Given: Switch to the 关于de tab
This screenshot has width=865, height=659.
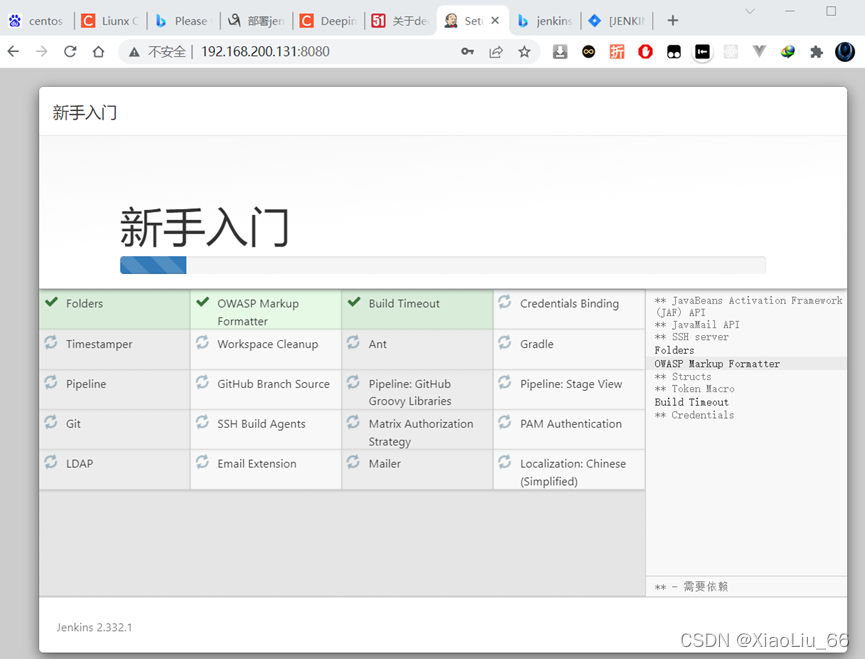Looking at the screenshot, I should coord(402,21).
